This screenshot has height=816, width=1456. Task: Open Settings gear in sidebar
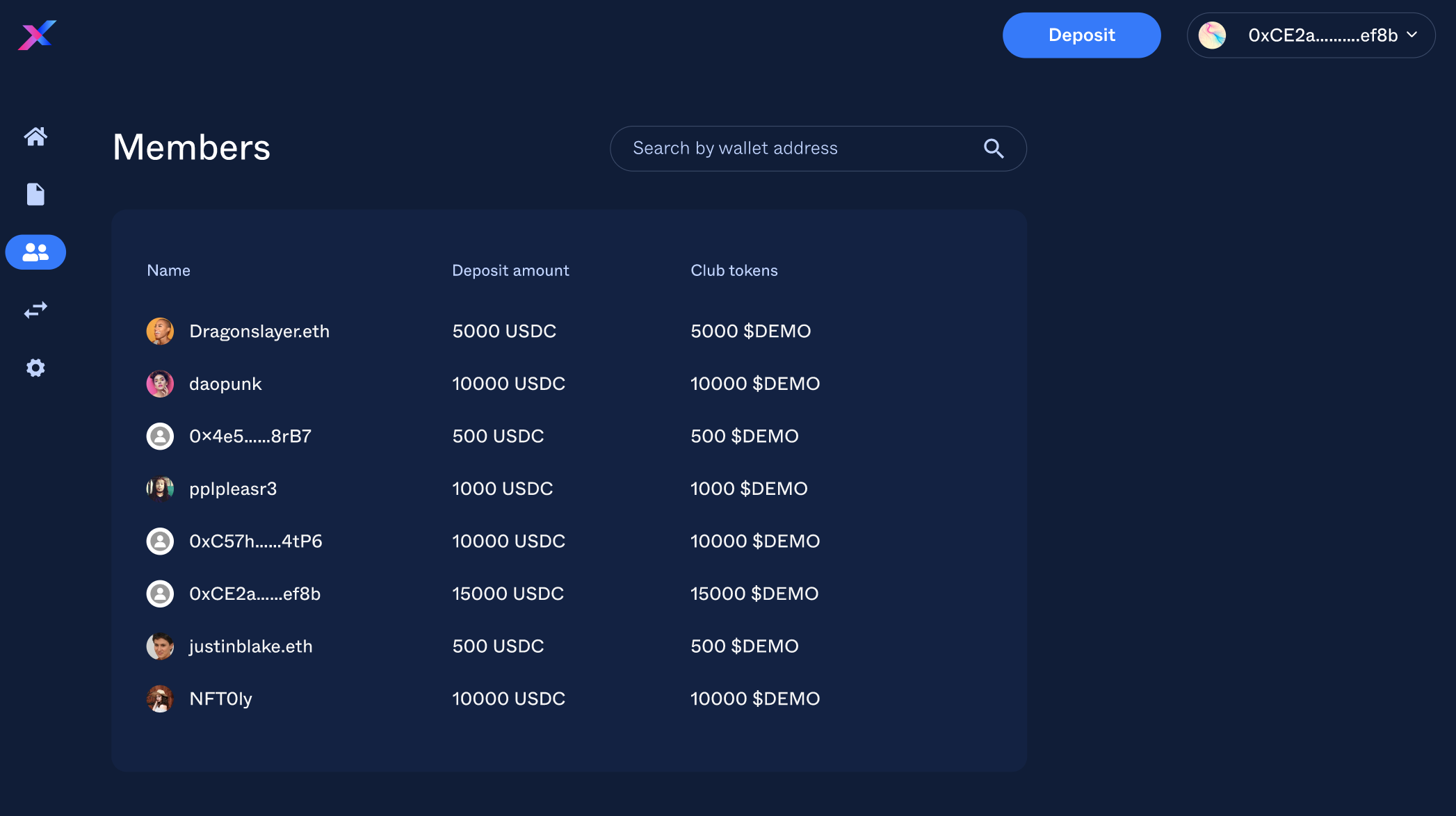coord(35,368)
